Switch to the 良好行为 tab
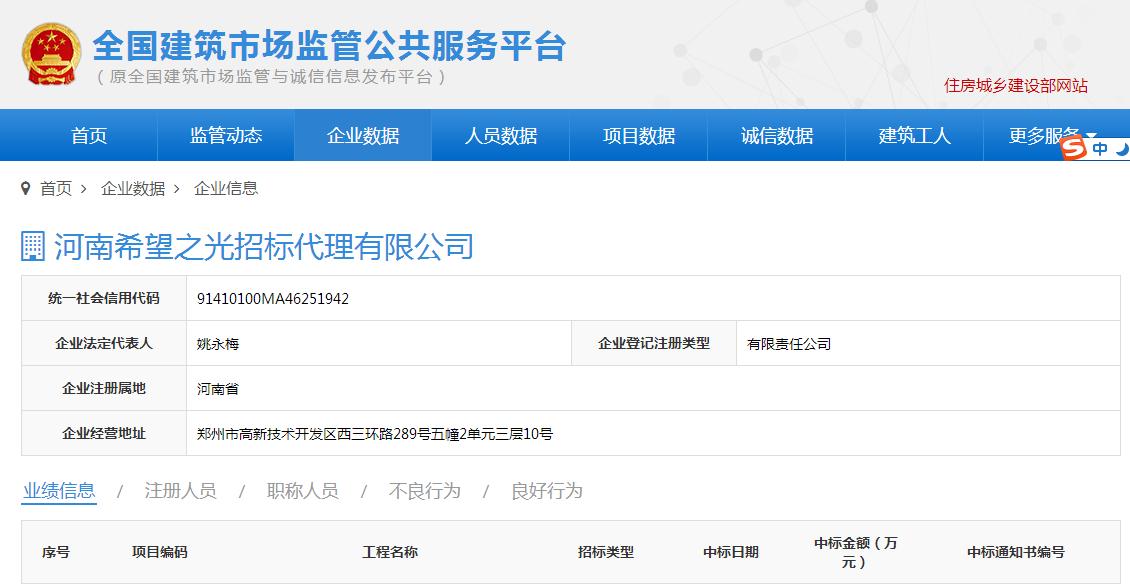The image size is (1130, 584). [x=546, y=491]
